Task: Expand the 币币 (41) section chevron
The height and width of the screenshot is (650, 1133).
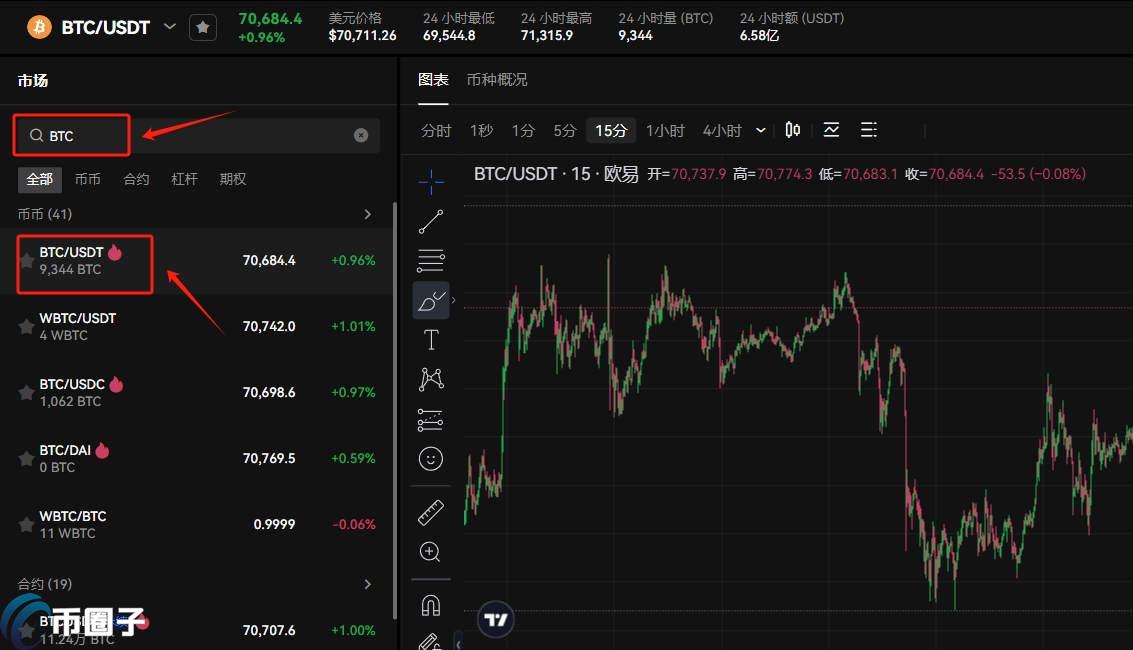Action: (368, 214)
